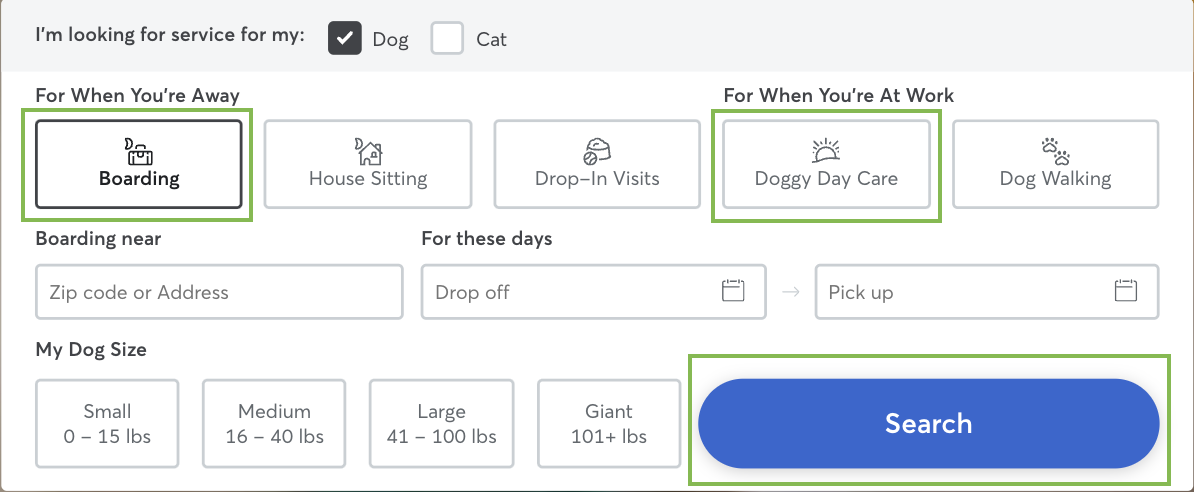Viewport: 1194px width, 492px height.
Task: Click the Drop-In Visits food bowl icon
Action: (x=597, y=152)
